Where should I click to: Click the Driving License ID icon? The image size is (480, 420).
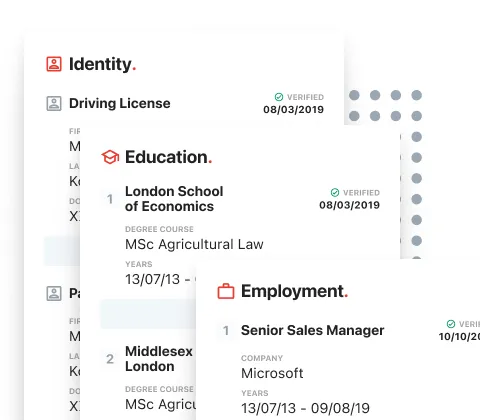coord(54,103)
